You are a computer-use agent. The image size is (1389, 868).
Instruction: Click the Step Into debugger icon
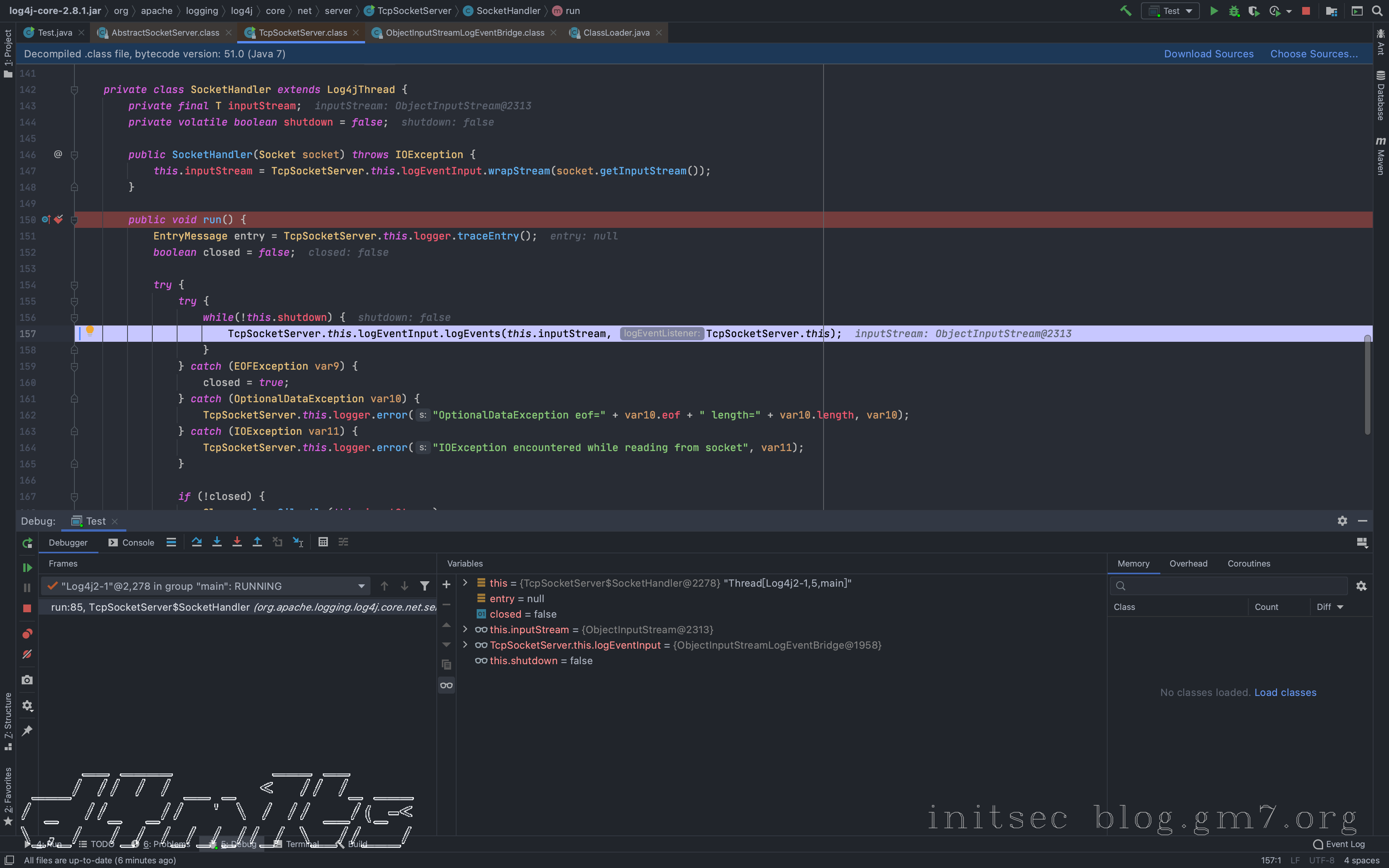[x=217, y=542]
